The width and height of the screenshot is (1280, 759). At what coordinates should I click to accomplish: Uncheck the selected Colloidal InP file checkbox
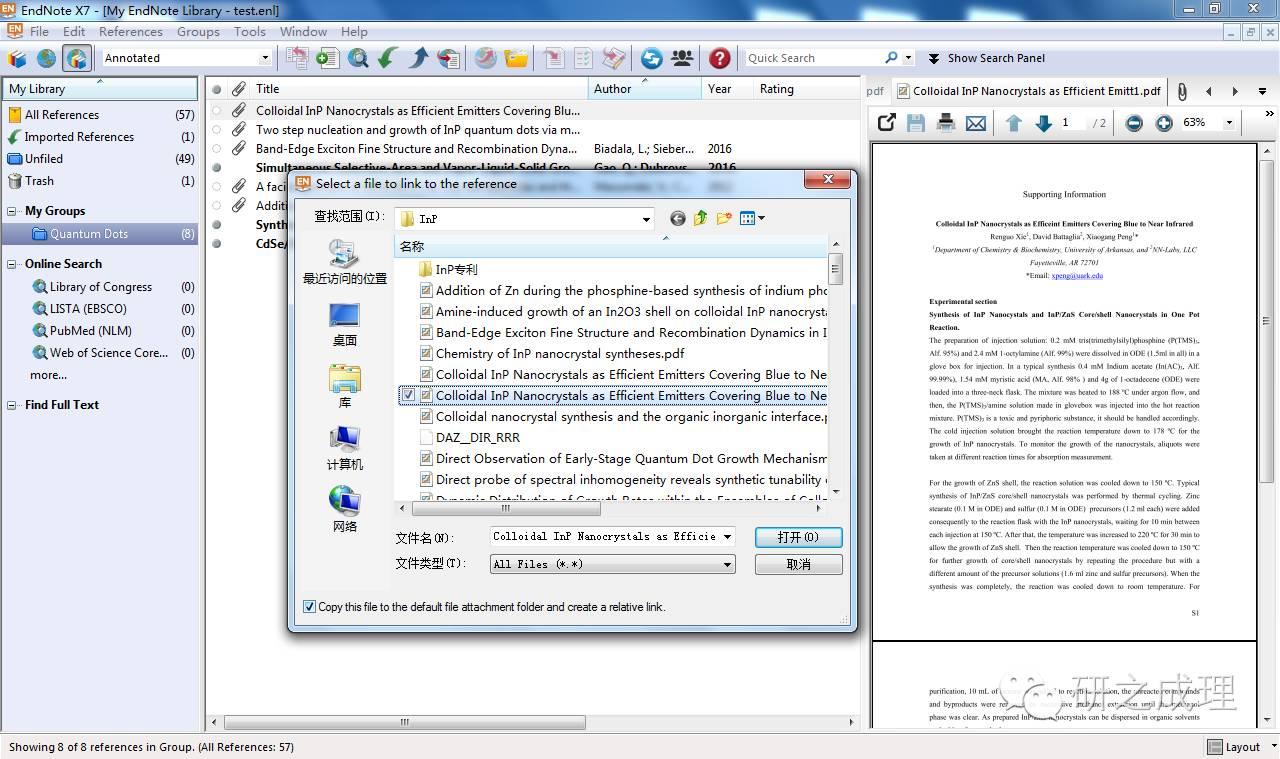407,396
